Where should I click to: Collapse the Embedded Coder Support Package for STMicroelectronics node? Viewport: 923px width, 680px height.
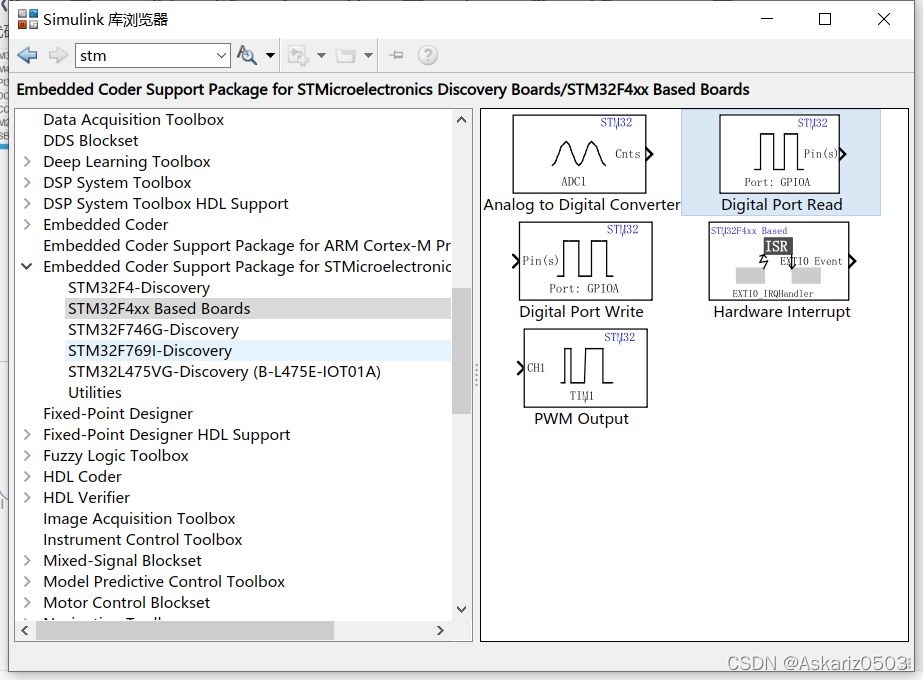(x=26, y=266)
